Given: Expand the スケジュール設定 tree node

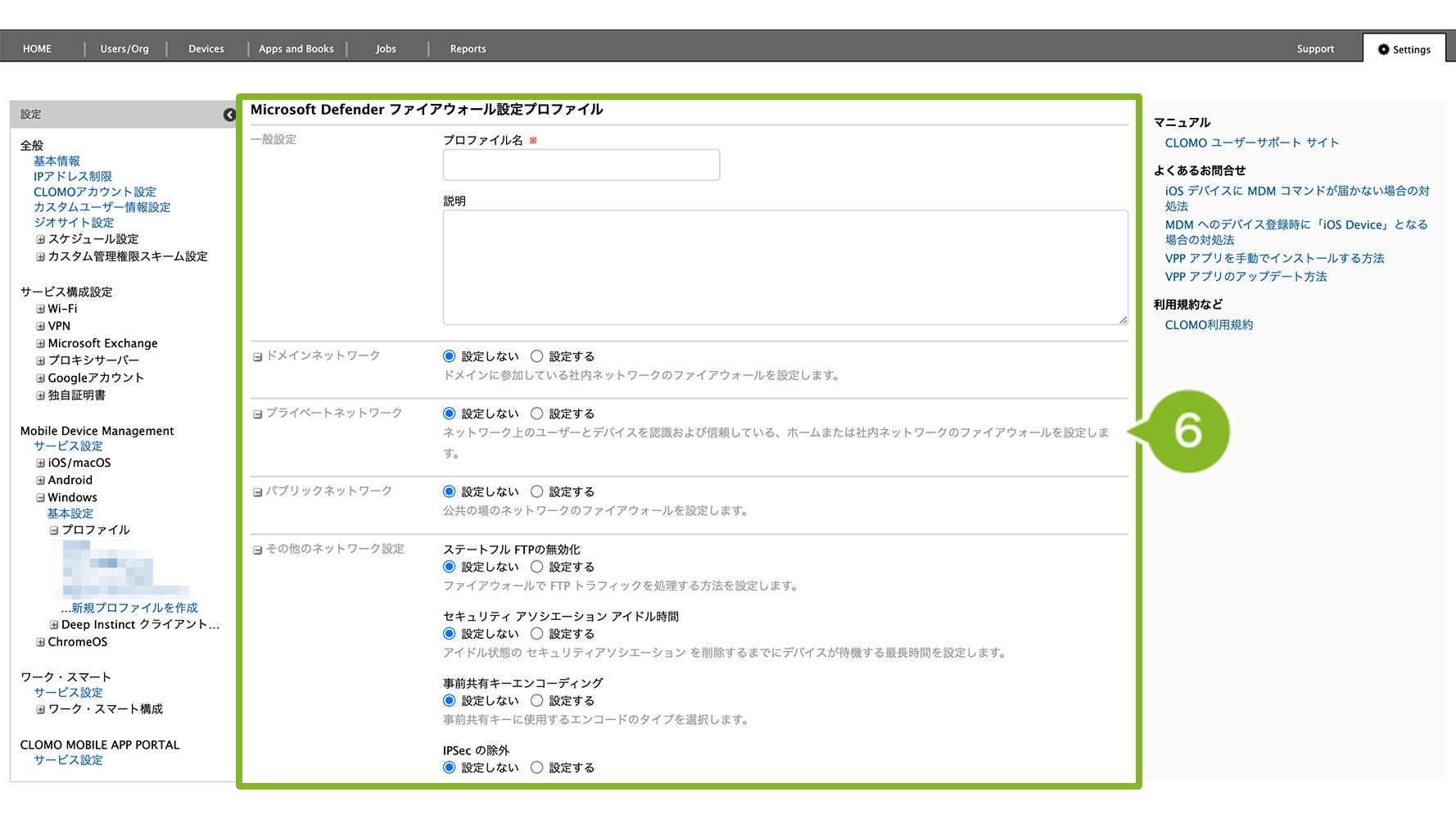Looking at the screenshot, I should 40,240.
